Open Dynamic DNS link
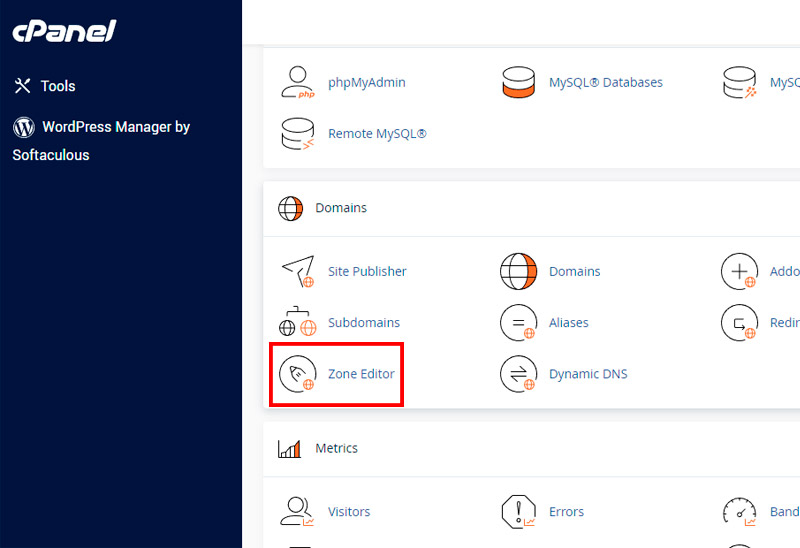The width and height of the screenshot is (800, 548). [x=588, y=374]
